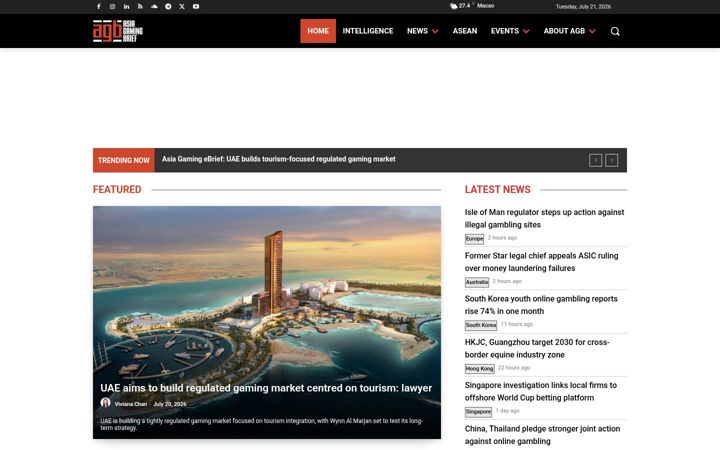Click the date Tuesday, July 21, 2026
720x450 pixels.
[583, 7]
